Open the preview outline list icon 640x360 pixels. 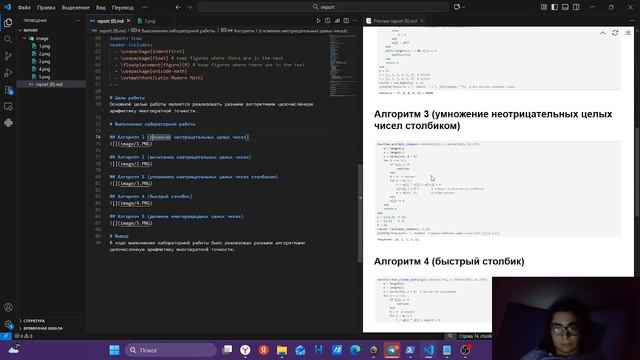628,33
